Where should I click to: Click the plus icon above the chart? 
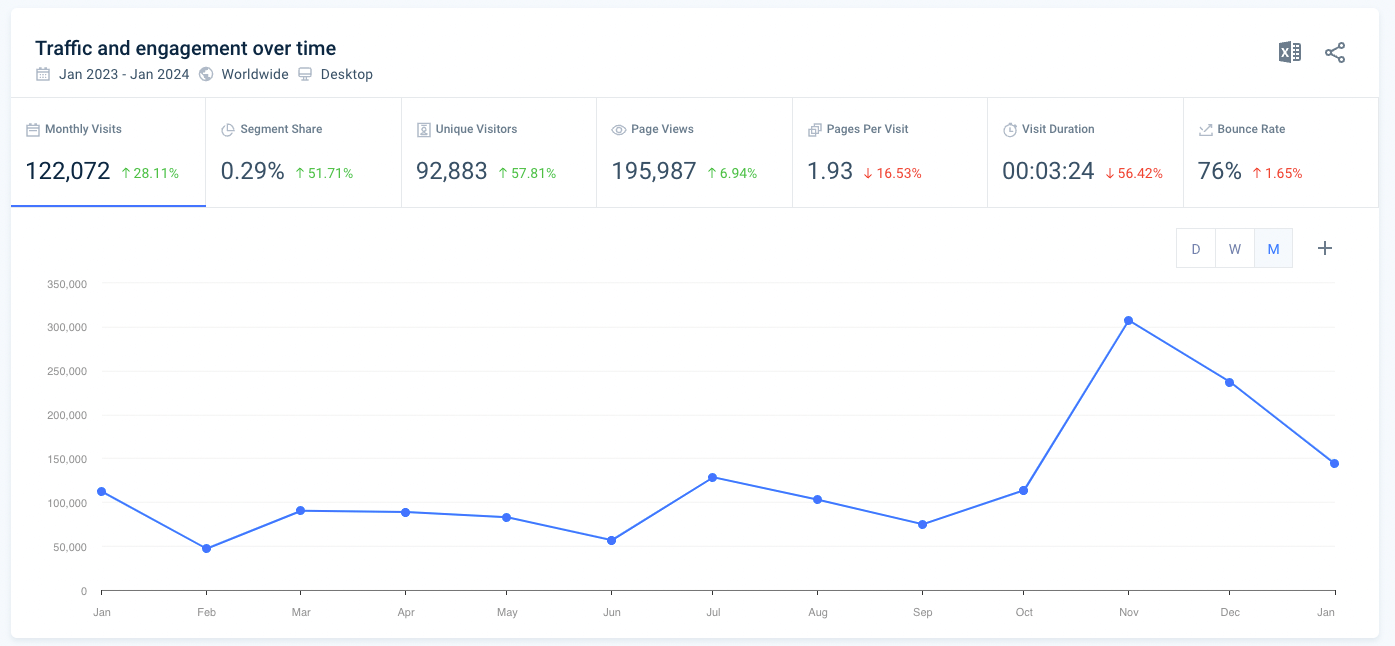(1325, 249)
